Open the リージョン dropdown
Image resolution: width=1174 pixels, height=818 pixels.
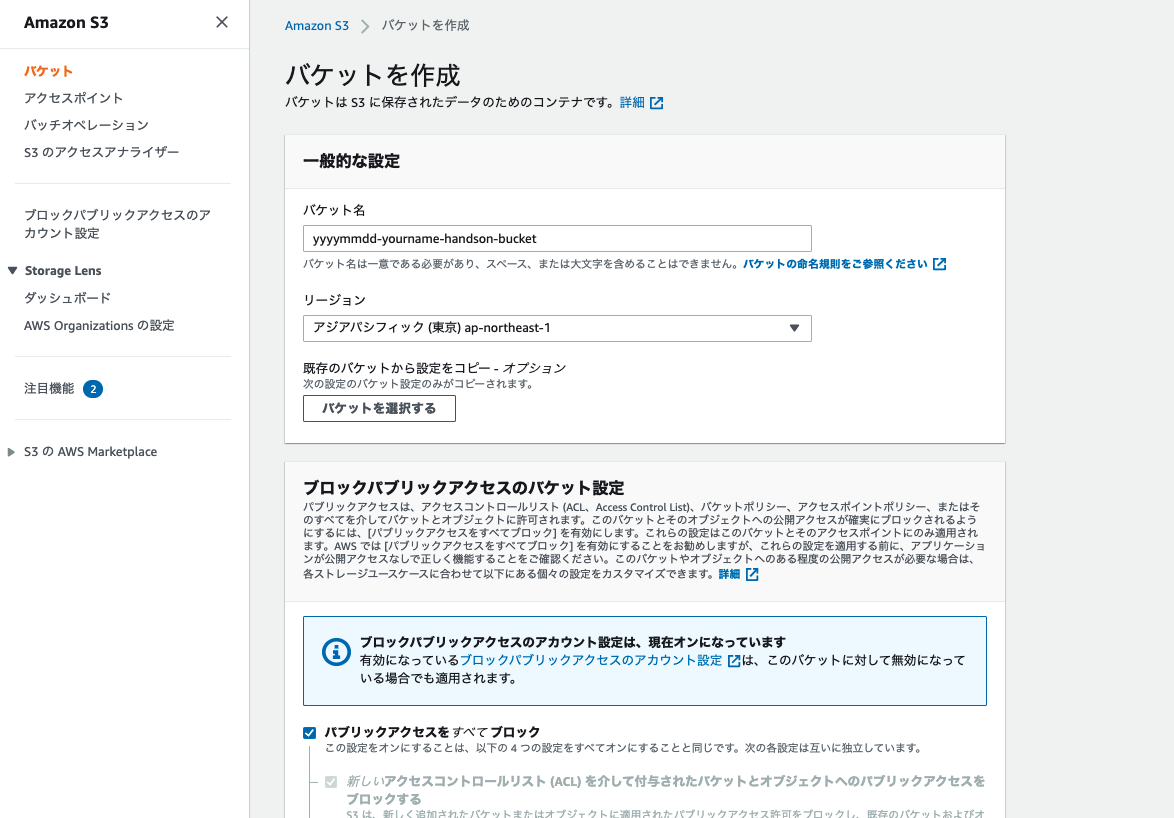pos(557,328)
